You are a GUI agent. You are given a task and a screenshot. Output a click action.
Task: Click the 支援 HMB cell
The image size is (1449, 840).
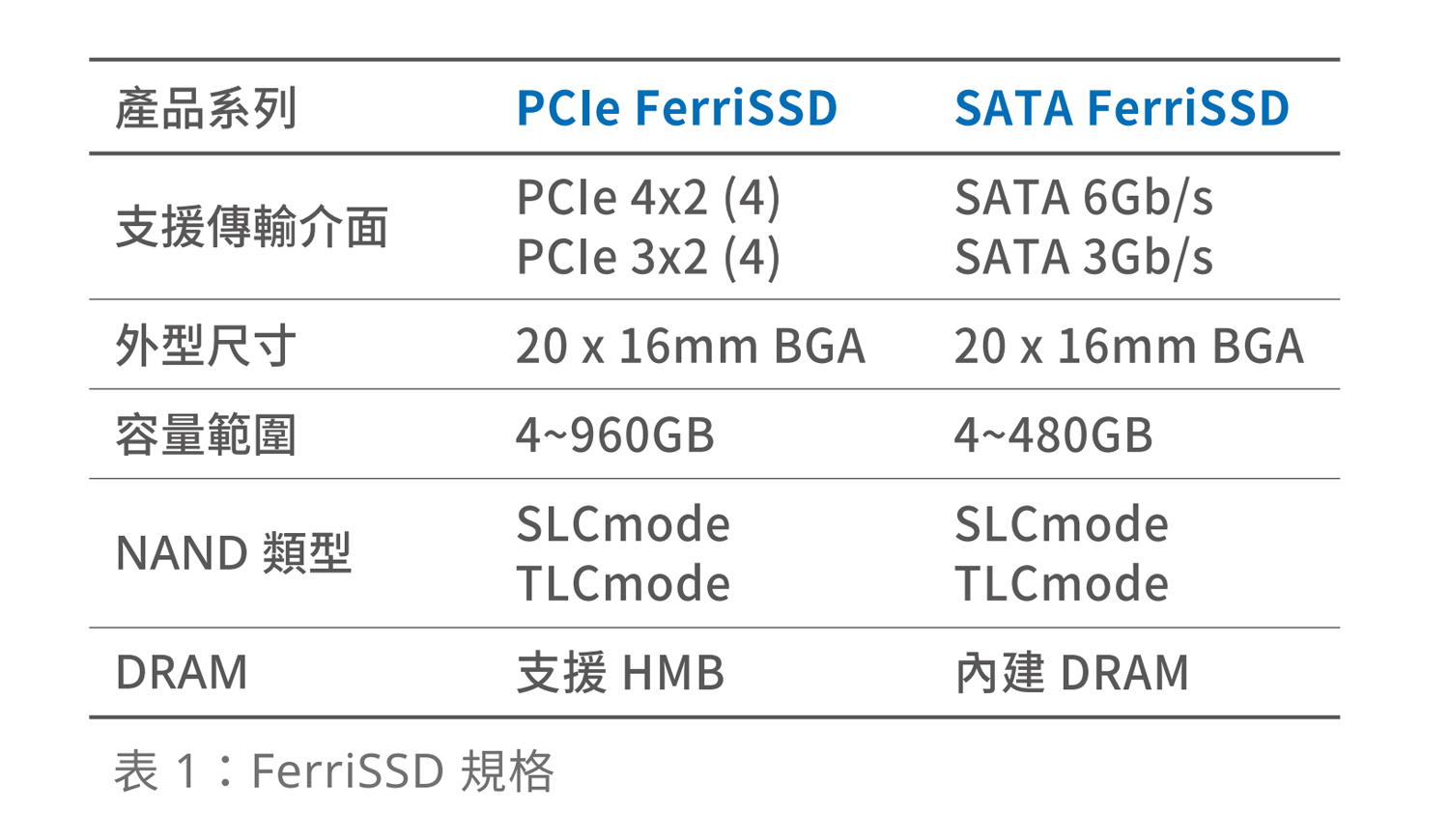(620, 673)
